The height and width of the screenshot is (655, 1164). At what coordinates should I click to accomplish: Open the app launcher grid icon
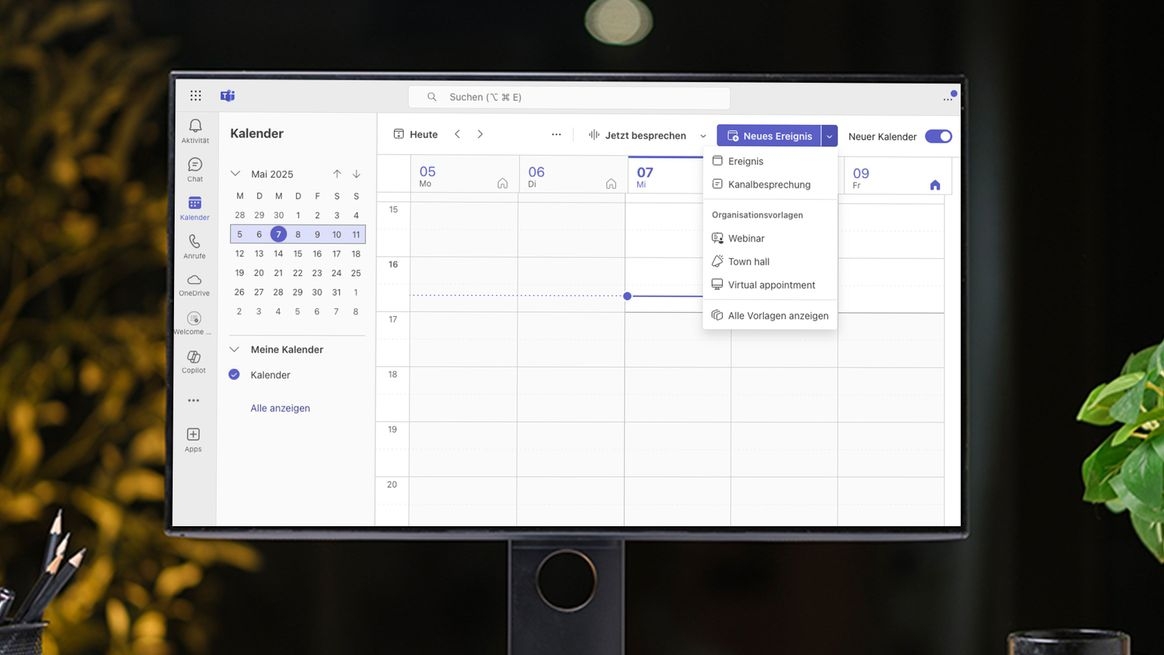(196, 96)
